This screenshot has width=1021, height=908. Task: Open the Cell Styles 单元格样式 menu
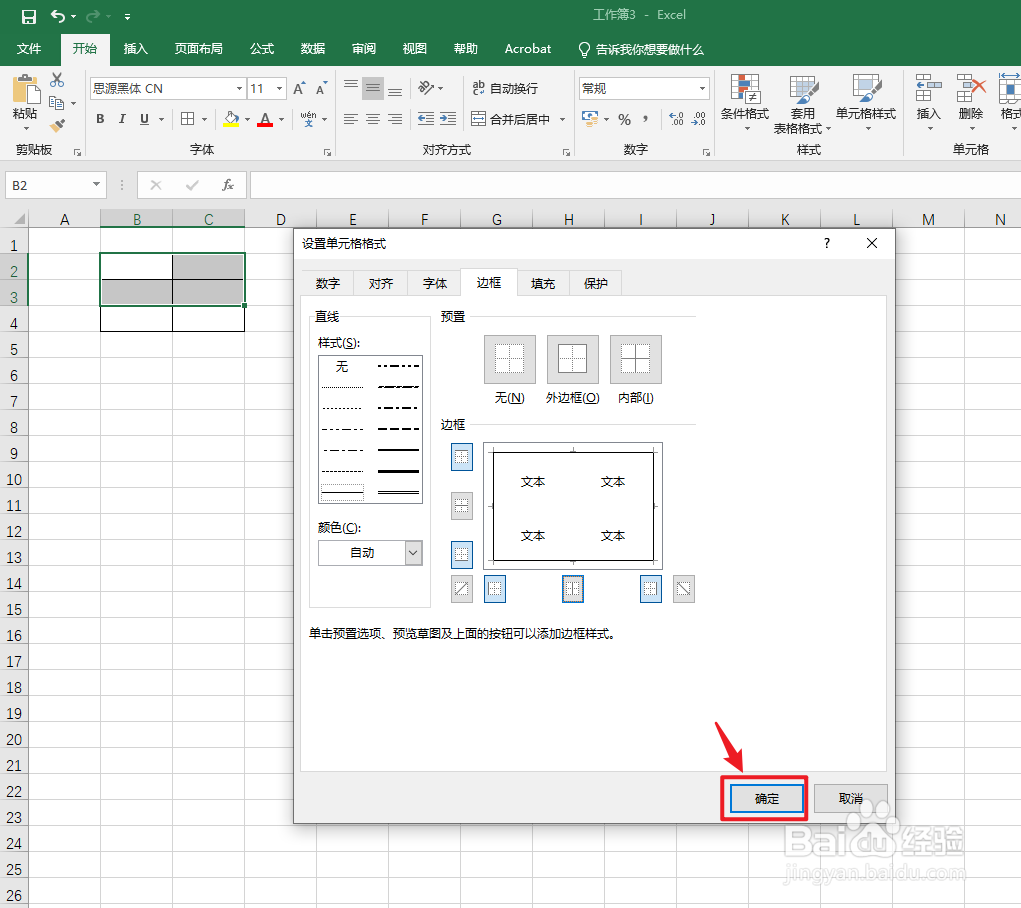[x=866, y=102]
